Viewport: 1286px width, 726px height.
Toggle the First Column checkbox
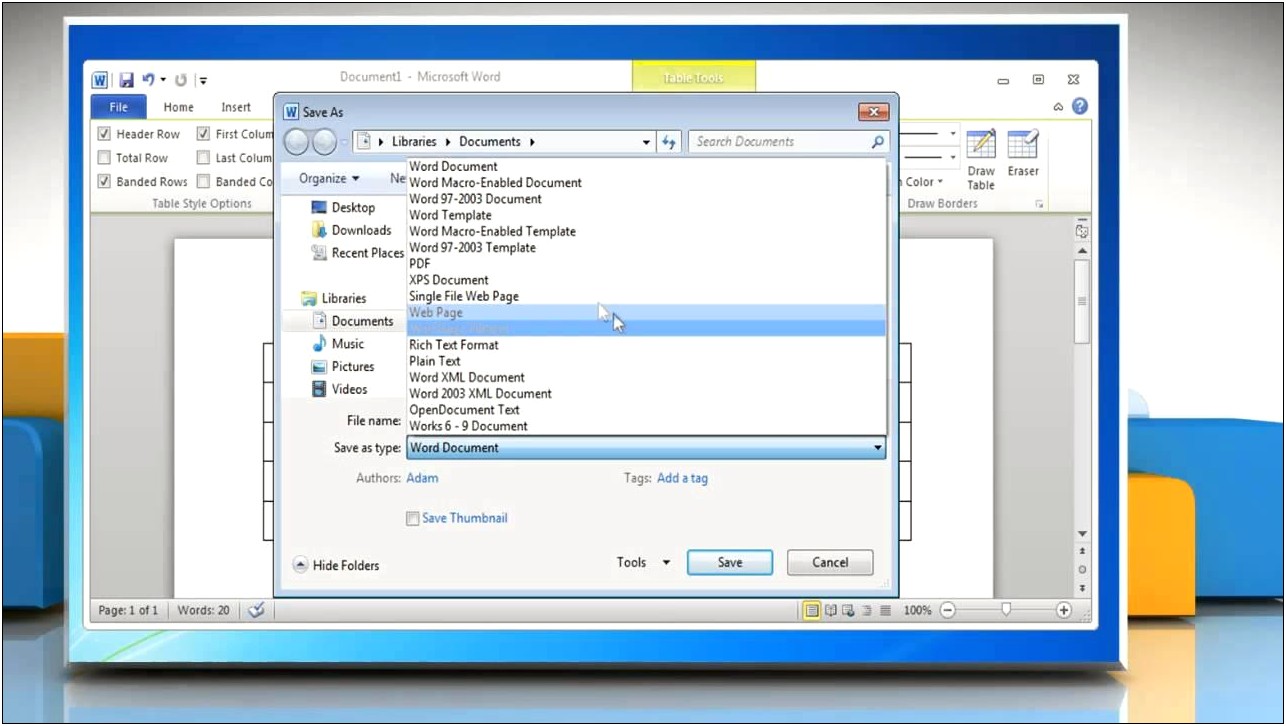click(x=203, y=134)
